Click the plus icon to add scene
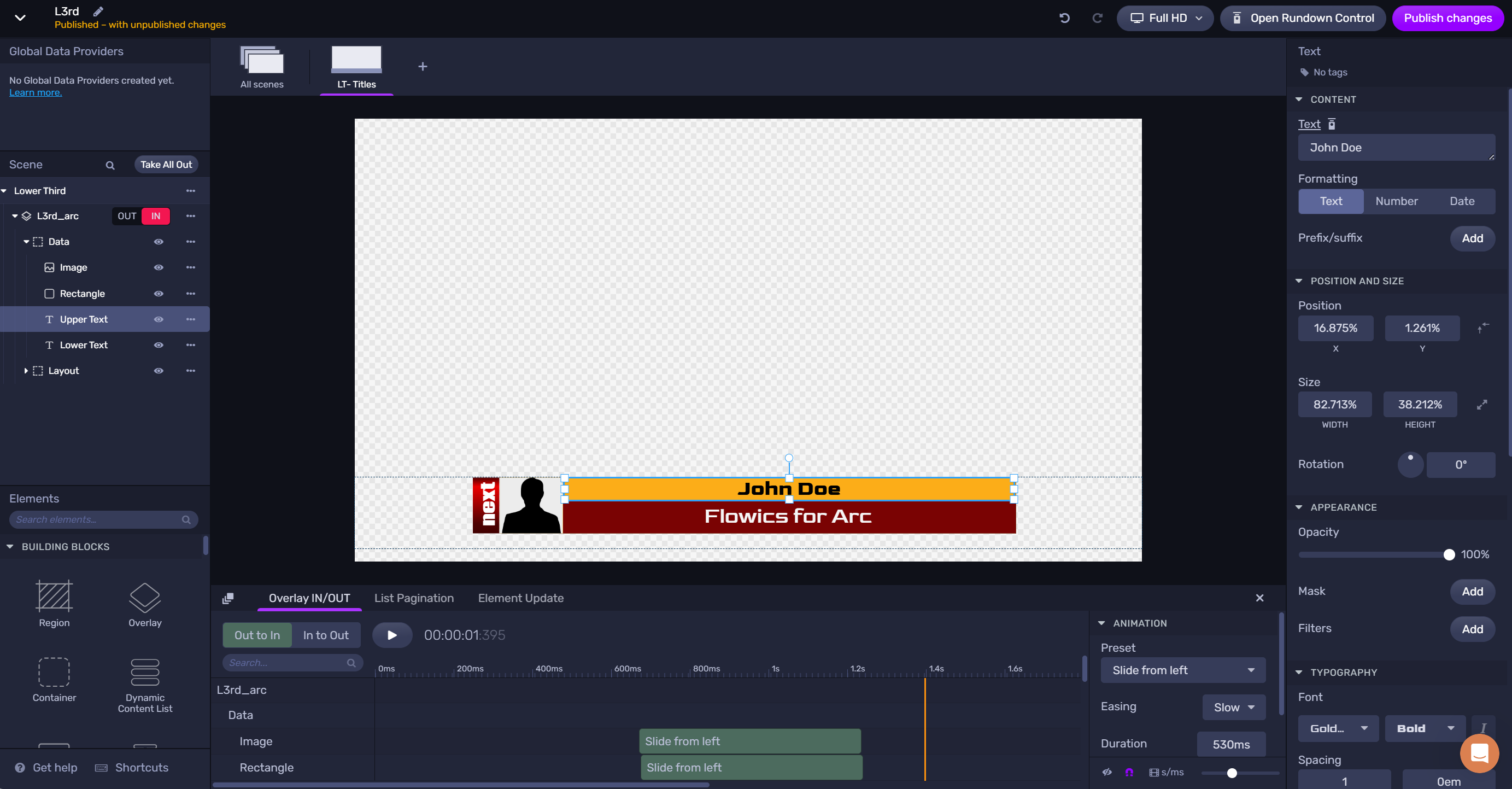Image resolution: width=1512 pixels, height=789 pixels. point(422,66)
